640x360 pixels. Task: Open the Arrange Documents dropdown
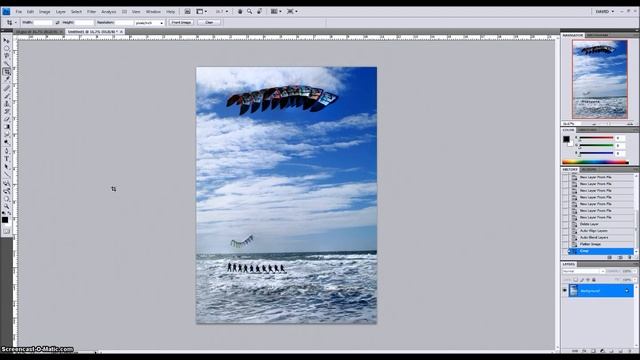click(276, 11)
